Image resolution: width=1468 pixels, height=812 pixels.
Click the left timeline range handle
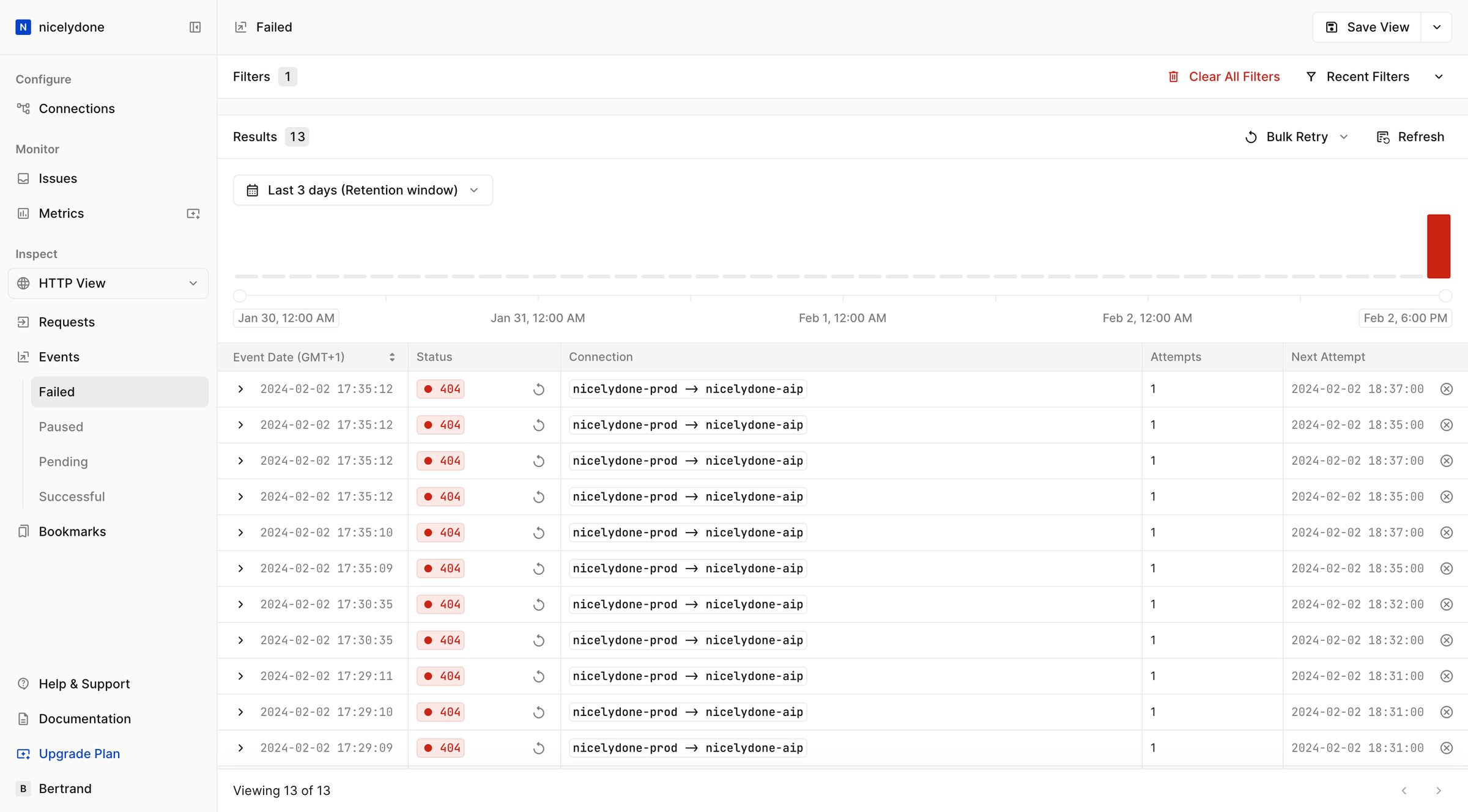(240, 296)
